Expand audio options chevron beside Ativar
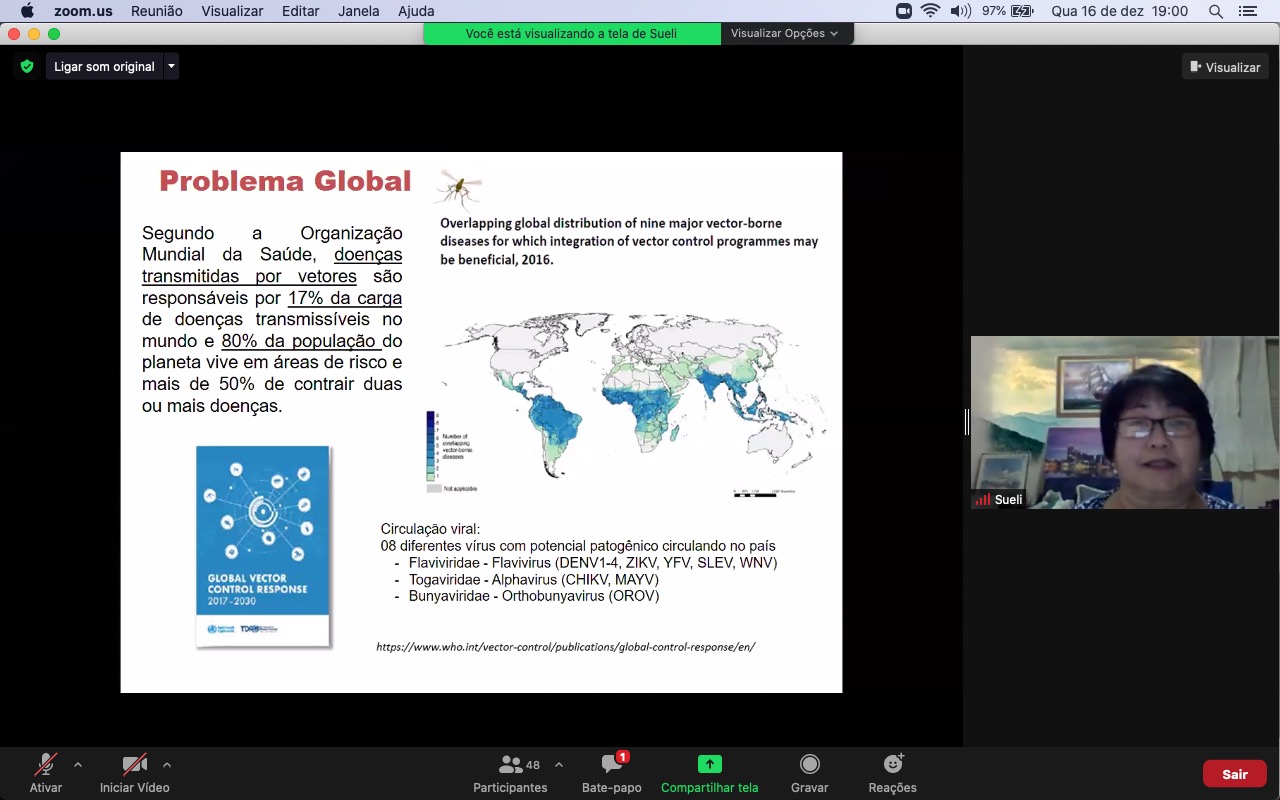 click(x=78, y=765)
